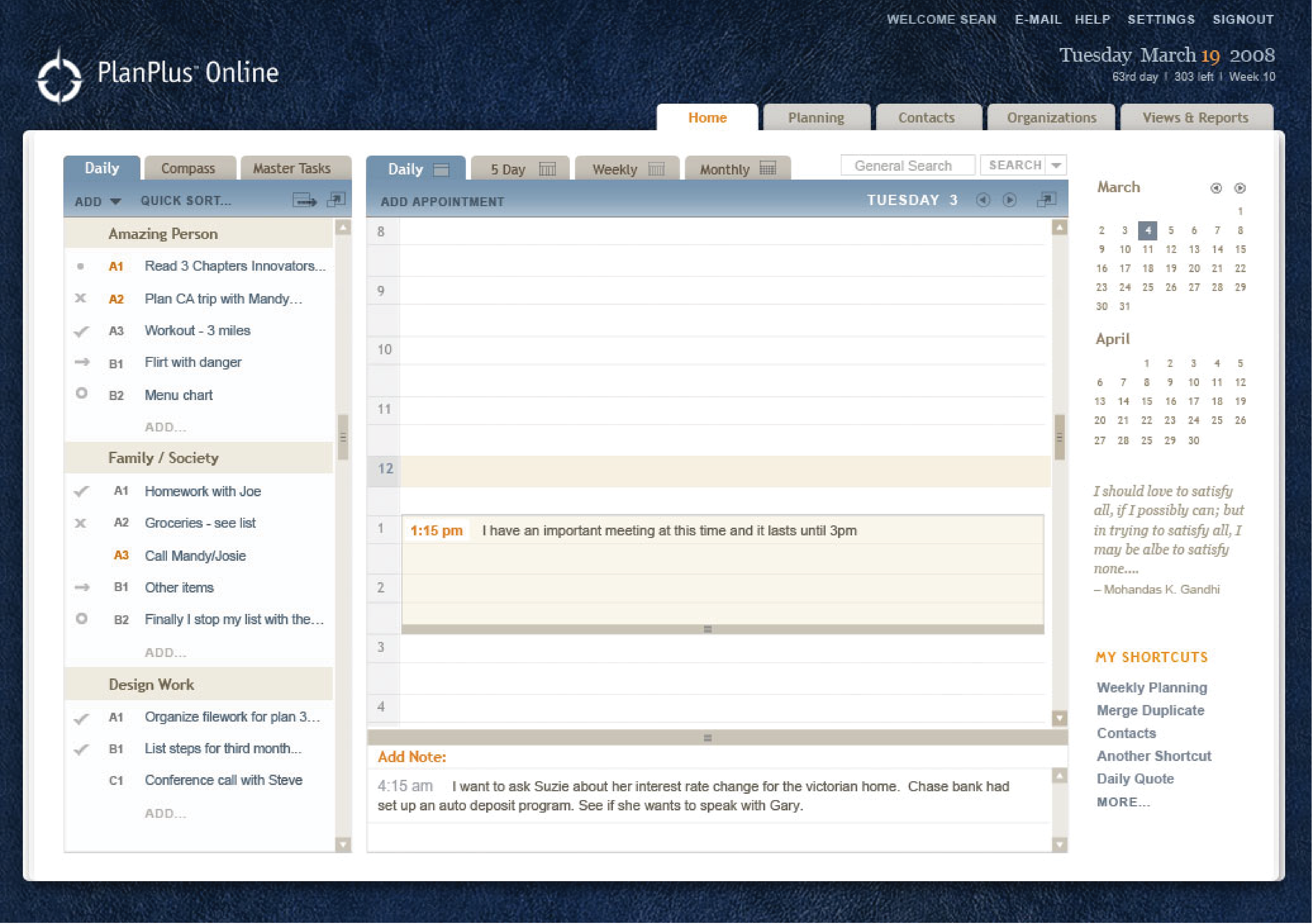Image resolution: width=1312 pixels, height=924 pixels.
Task: Pop out the calendar panel window icon
Action: pyautogui.click(x=1046, y=200)
